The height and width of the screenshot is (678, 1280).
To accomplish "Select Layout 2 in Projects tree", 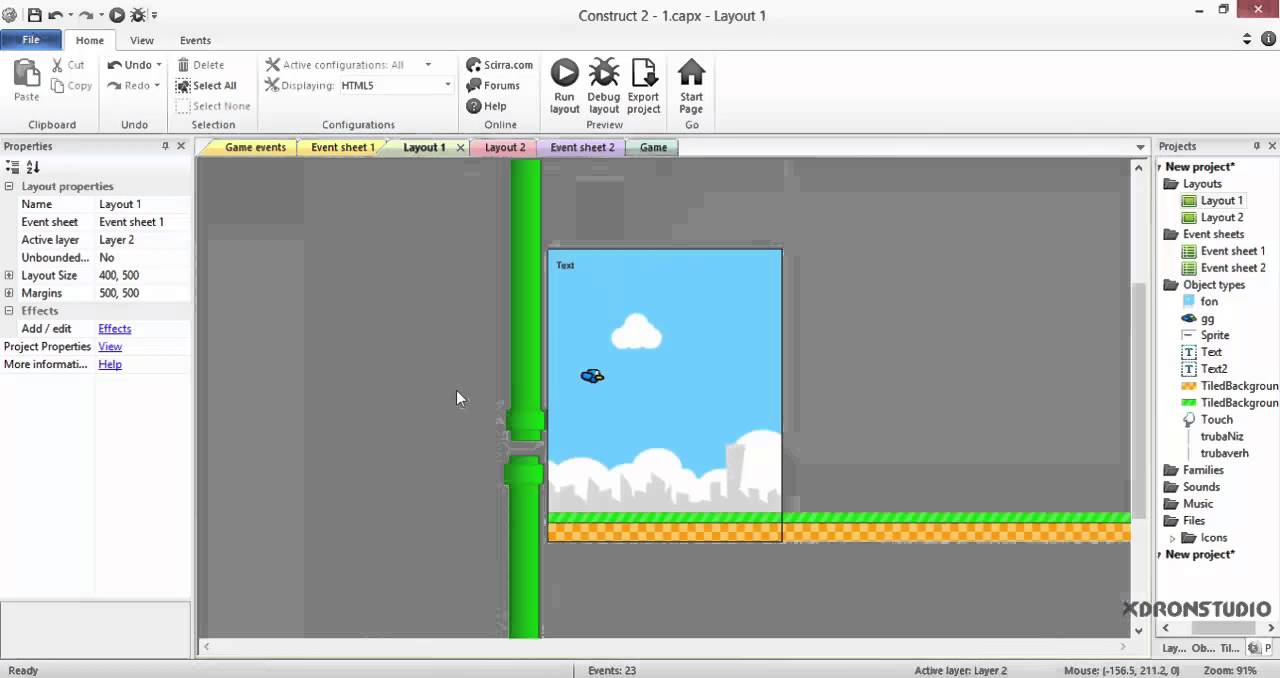I will 1213,217.
